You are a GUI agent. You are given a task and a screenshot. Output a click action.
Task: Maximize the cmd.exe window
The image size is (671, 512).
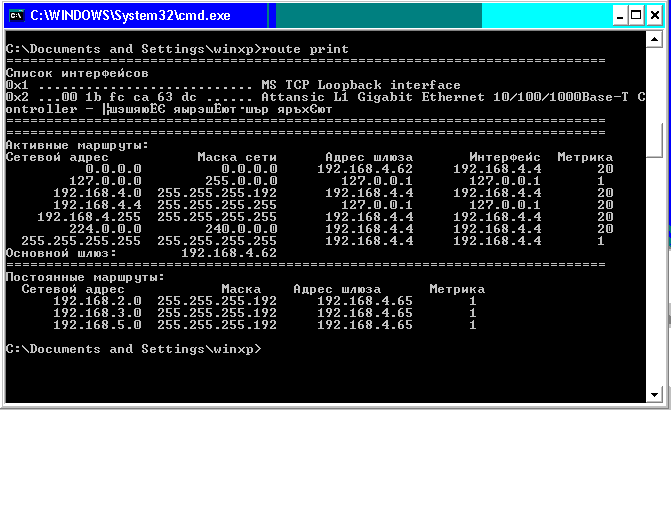[x=636, y=15]
